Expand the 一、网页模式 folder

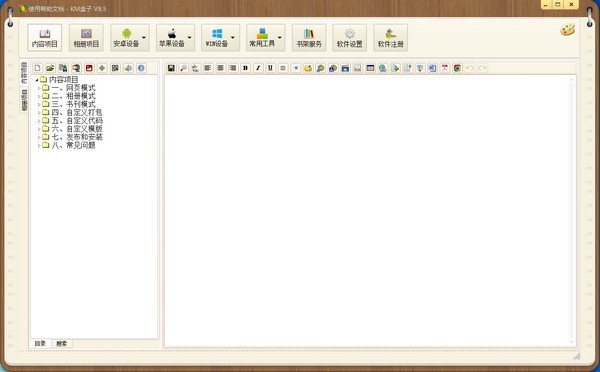pos(39,88)
